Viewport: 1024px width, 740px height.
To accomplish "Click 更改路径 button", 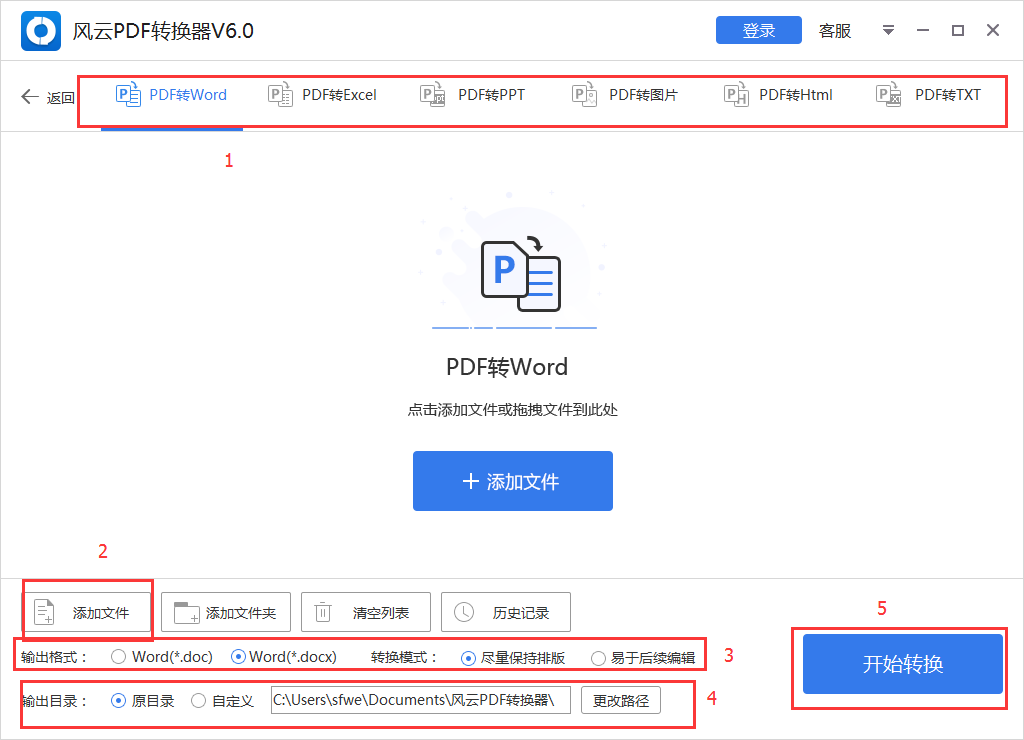I will (620, 700).
